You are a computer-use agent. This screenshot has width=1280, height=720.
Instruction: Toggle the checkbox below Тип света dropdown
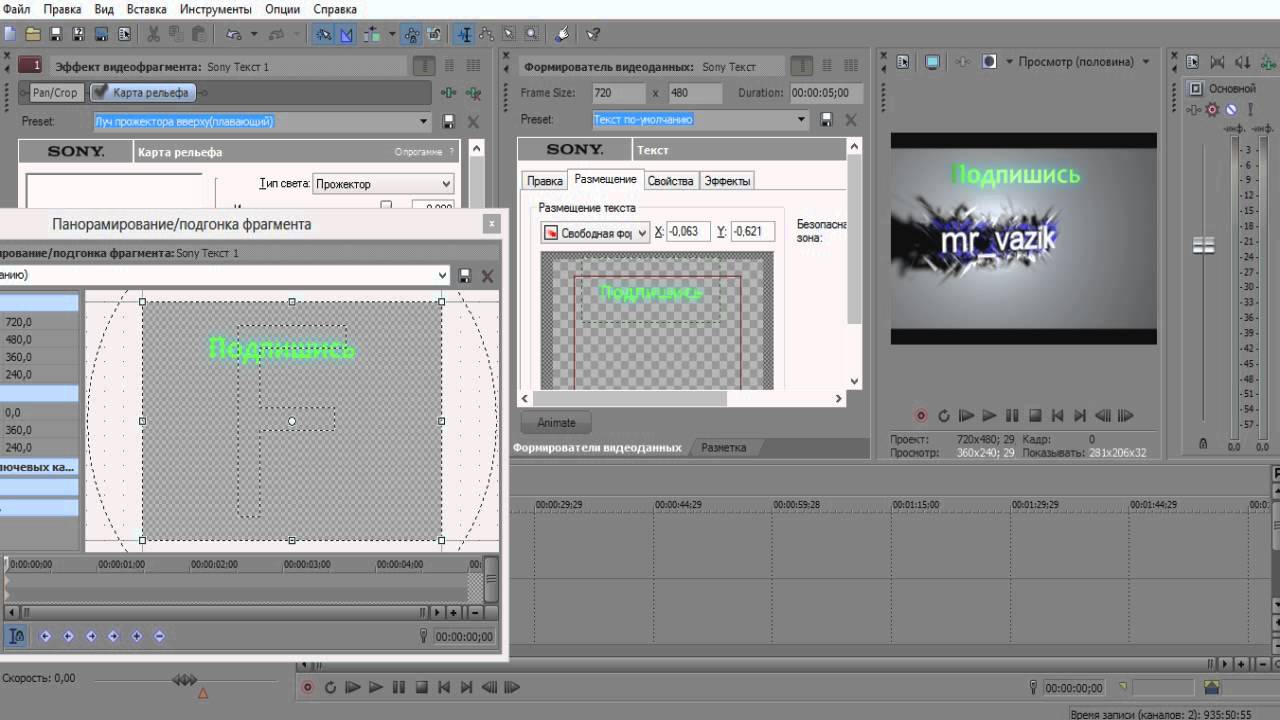coord(386,205)
